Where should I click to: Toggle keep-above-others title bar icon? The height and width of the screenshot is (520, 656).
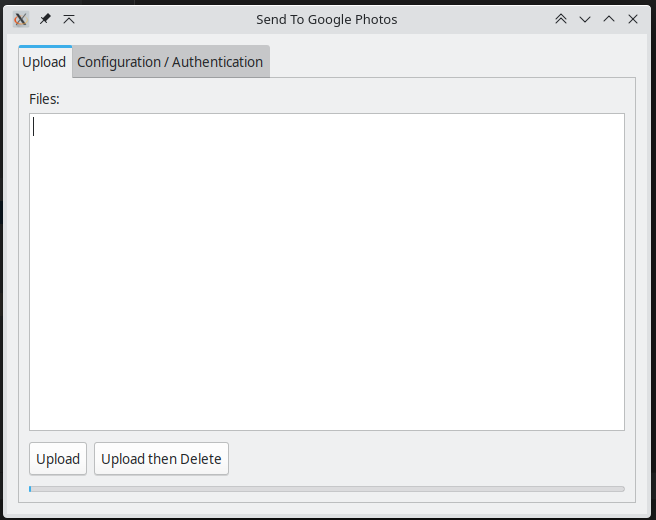click(69, 19)
